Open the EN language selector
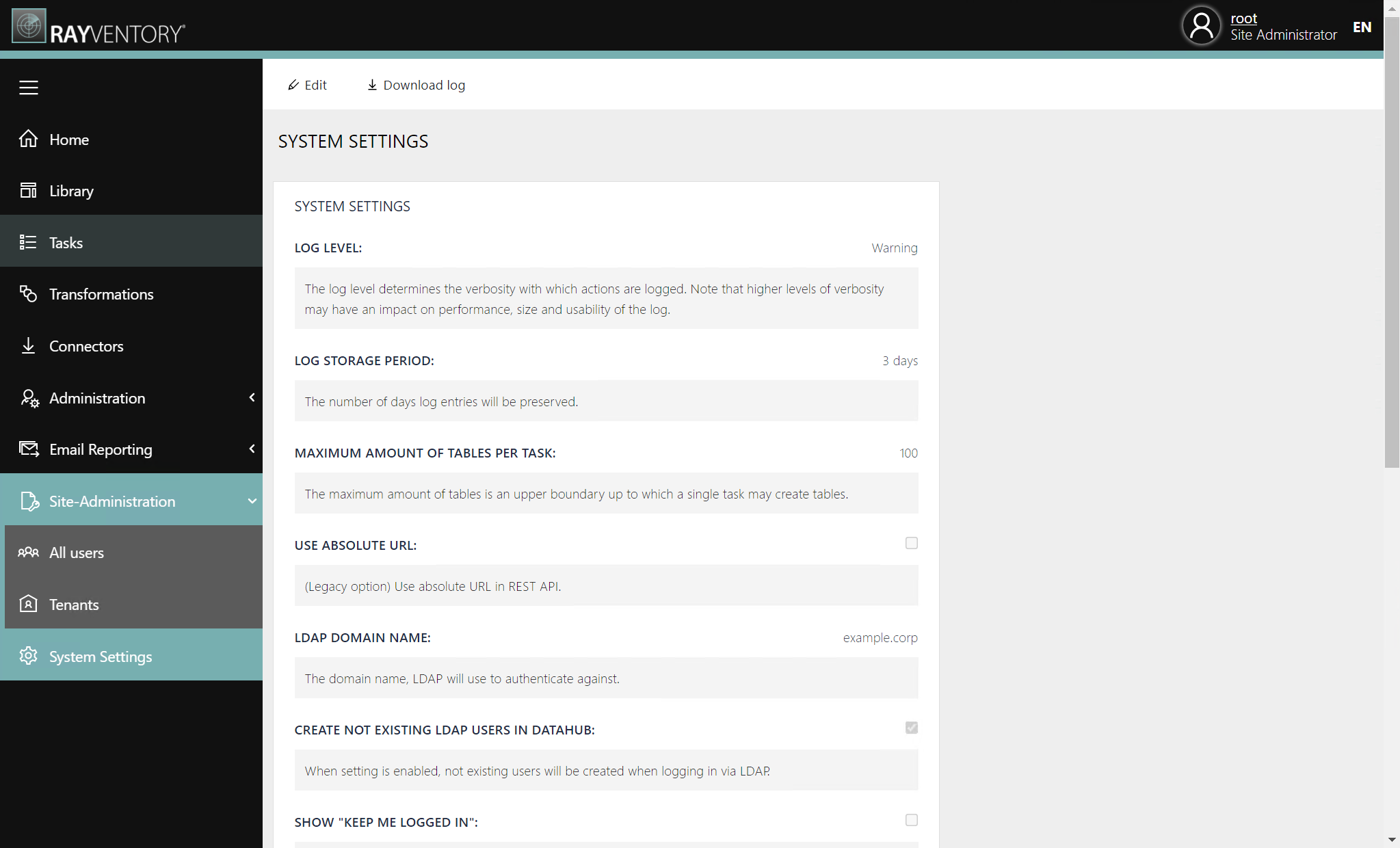Viewport: 1400px width, 848px height. [1362, 27]
